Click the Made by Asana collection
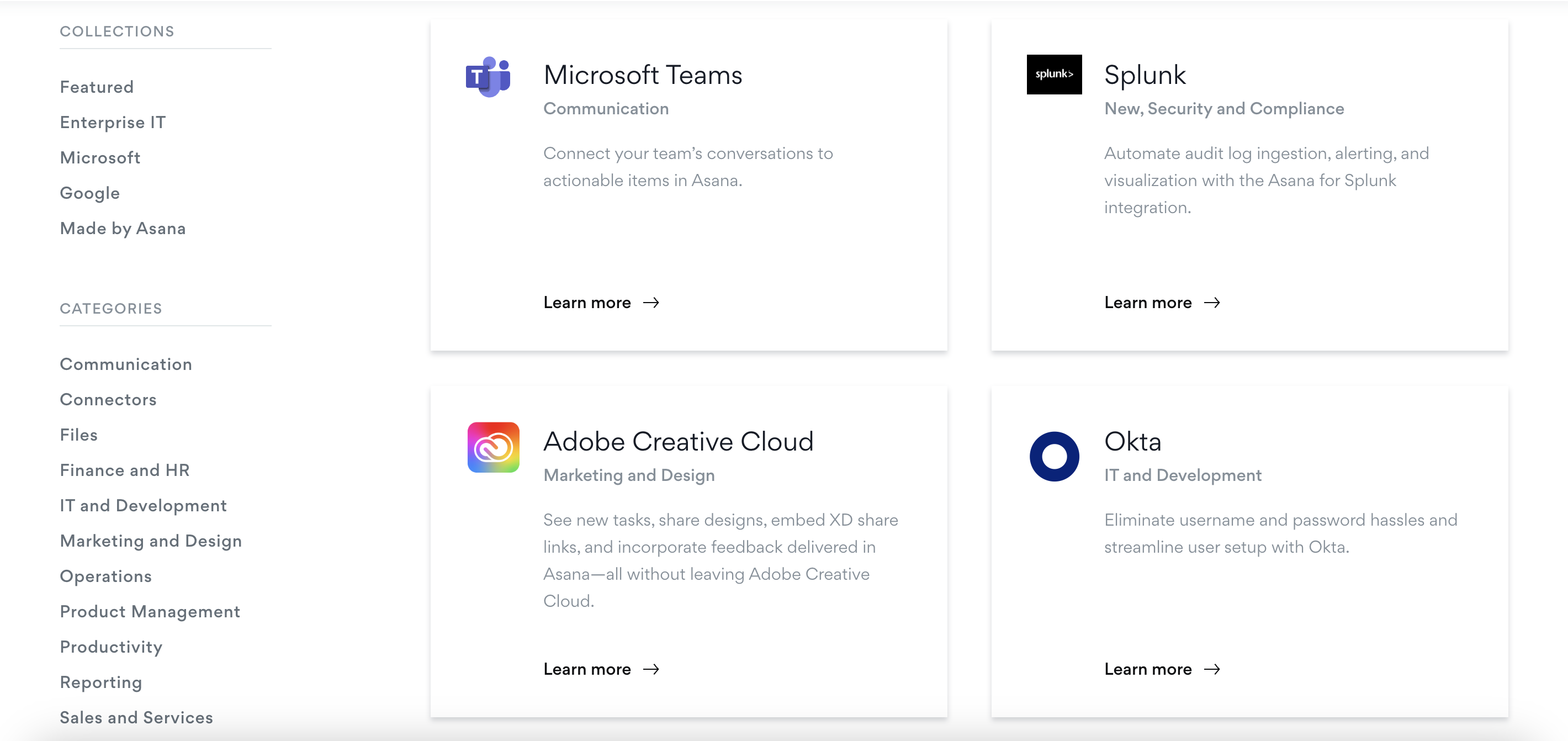The image size is (1568, 741). pos(122,228)
